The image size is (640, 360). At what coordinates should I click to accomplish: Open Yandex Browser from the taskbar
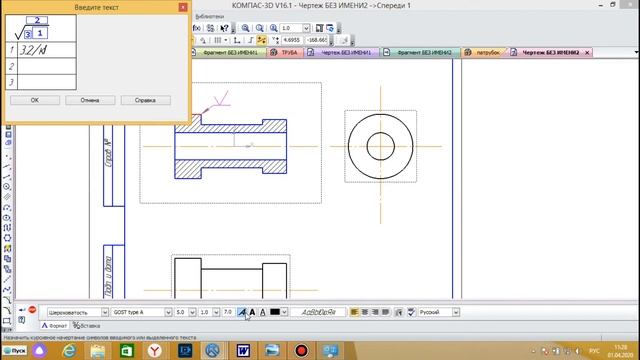pyautogui.click(x=155, y=351)
